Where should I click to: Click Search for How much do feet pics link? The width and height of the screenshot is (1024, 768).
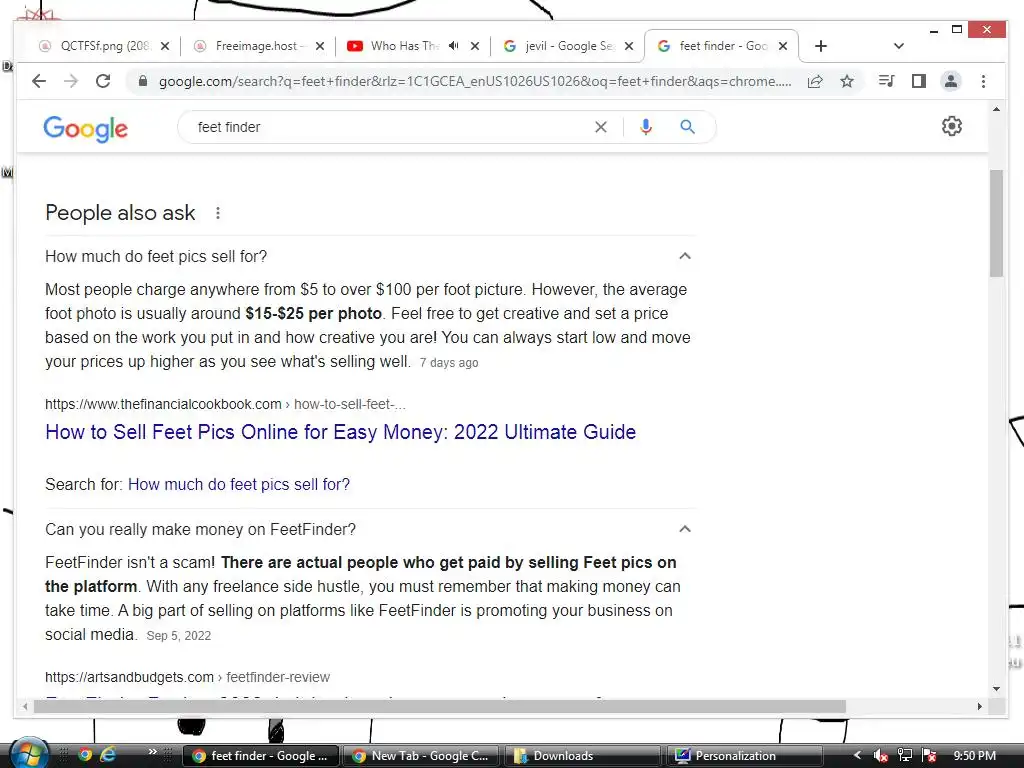click(x=239, y=485)
